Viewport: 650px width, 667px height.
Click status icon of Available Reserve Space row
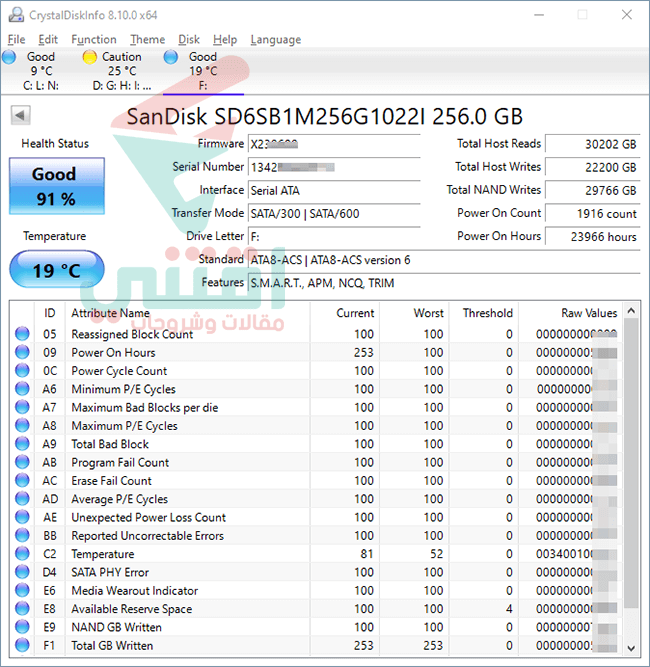(x=22, y=608)
